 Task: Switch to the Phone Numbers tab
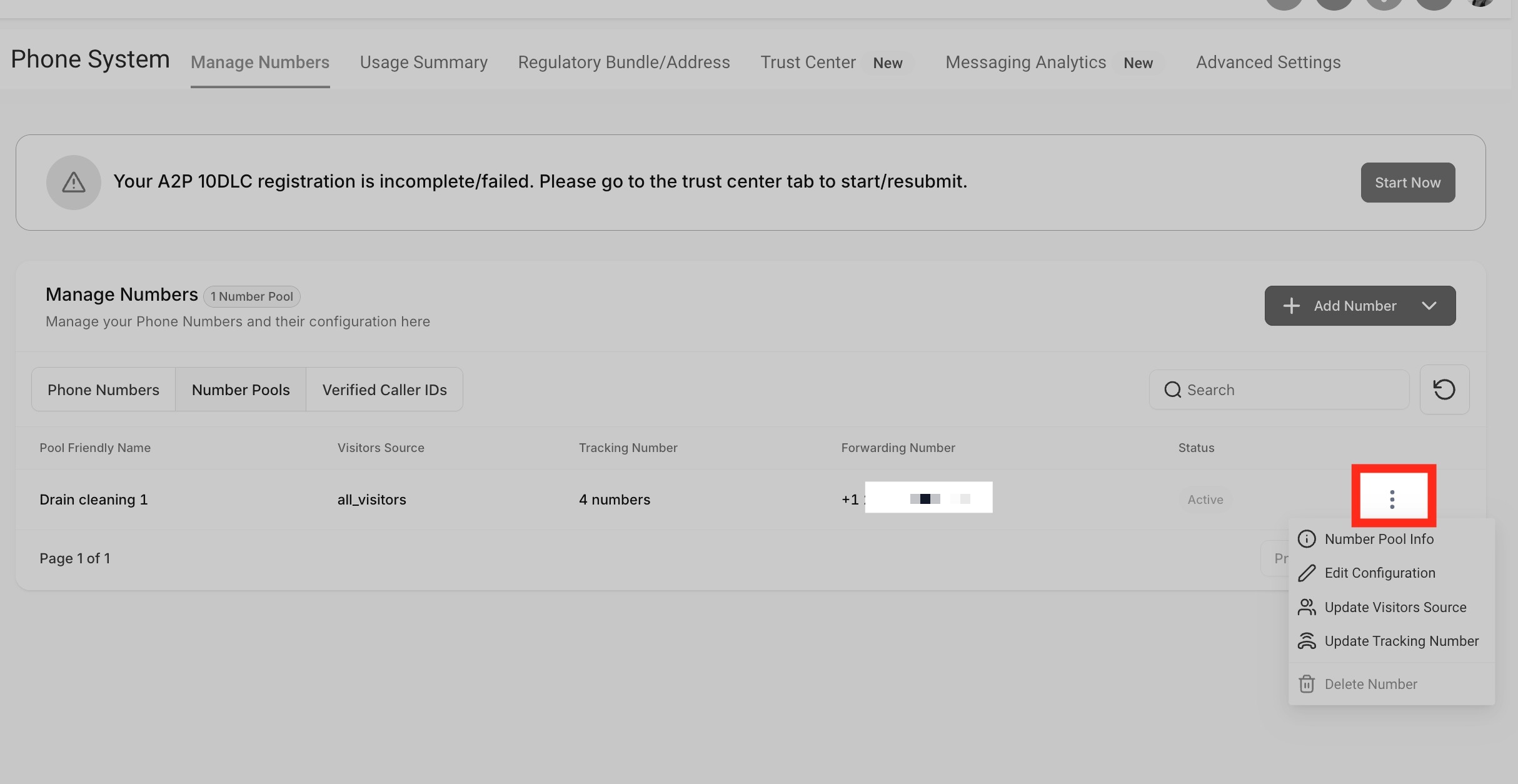click(103, 389)
